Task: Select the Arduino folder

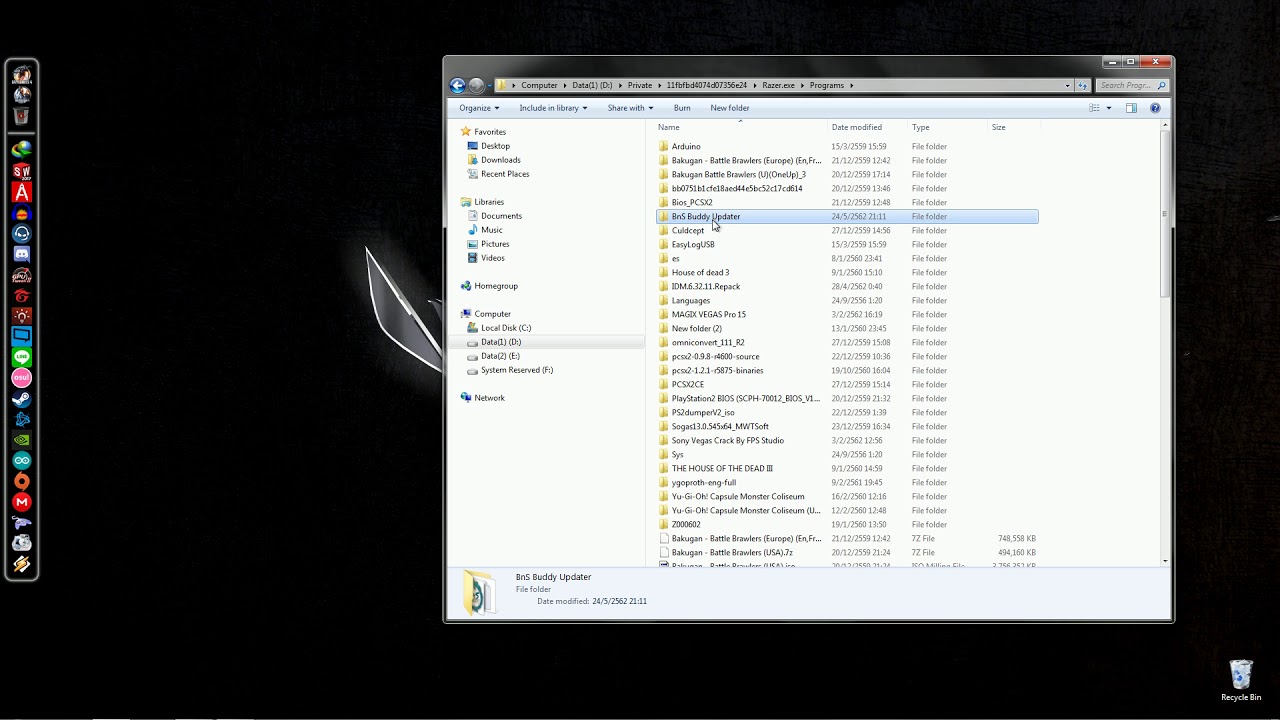Action: [847, 146]
